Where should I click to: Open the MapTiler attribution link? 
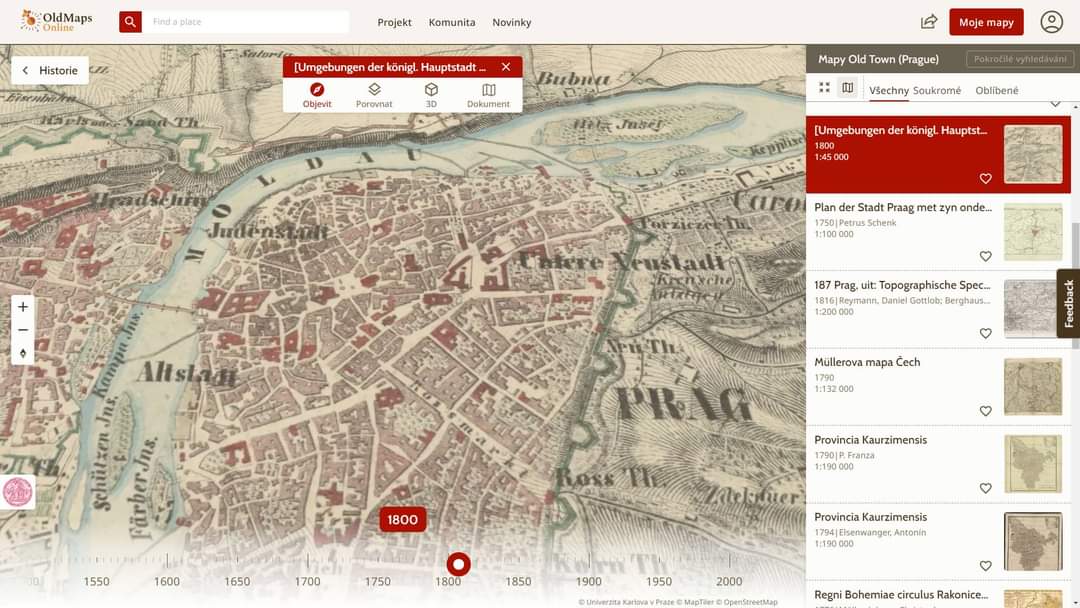click(696, 602)
